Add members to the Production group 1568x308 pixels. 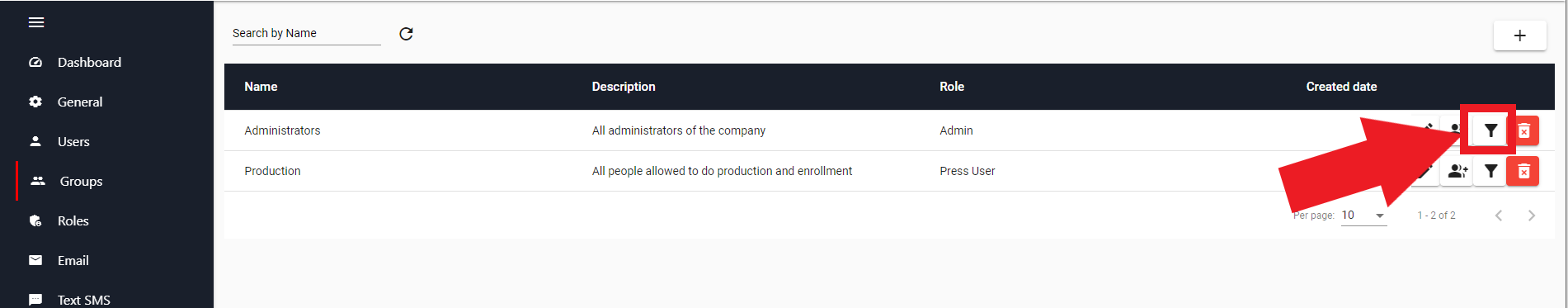coord(1457,171)
